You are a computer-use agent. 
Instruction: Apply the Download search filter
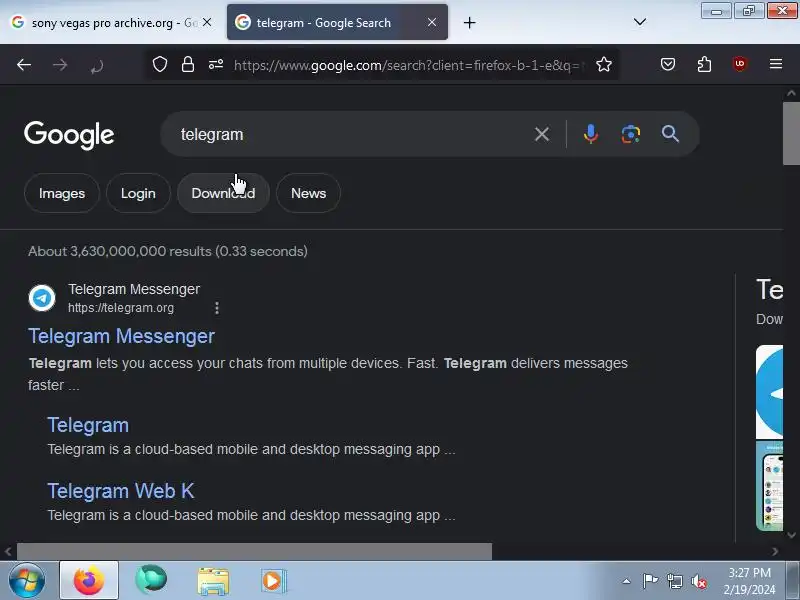pos(223,193)
